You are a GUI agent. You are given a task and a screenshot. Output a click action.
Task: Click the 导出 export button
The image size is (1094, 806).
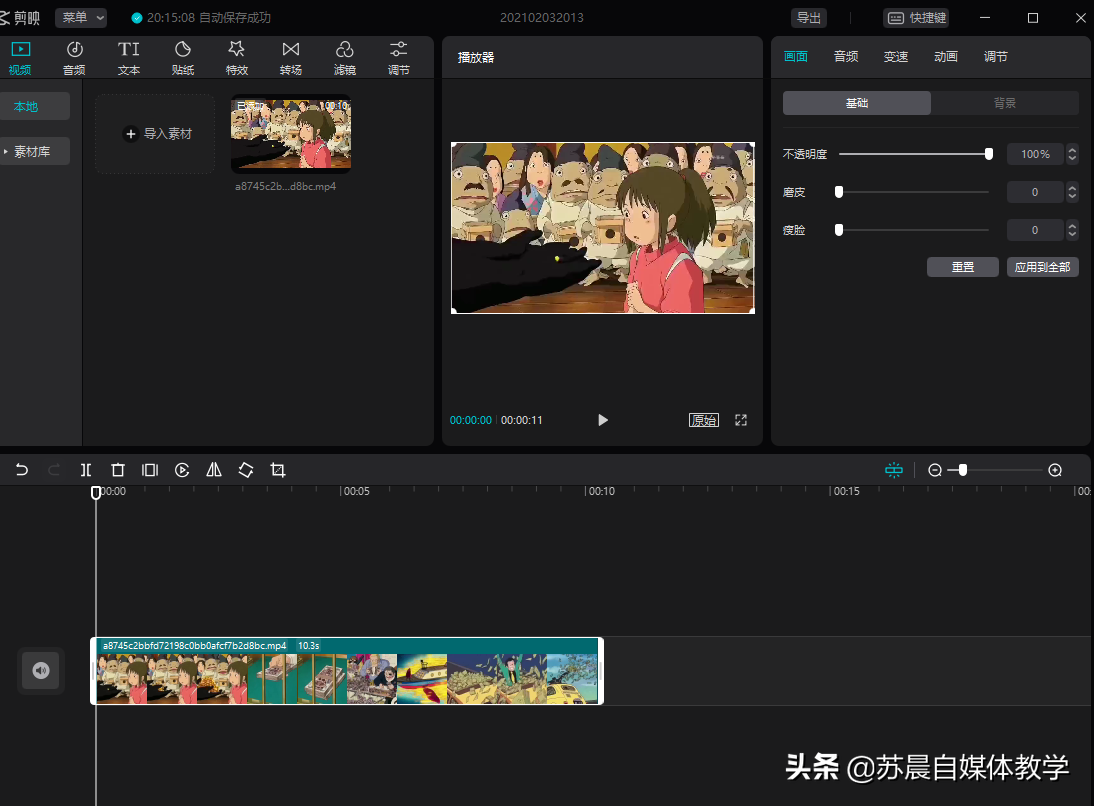808,18
